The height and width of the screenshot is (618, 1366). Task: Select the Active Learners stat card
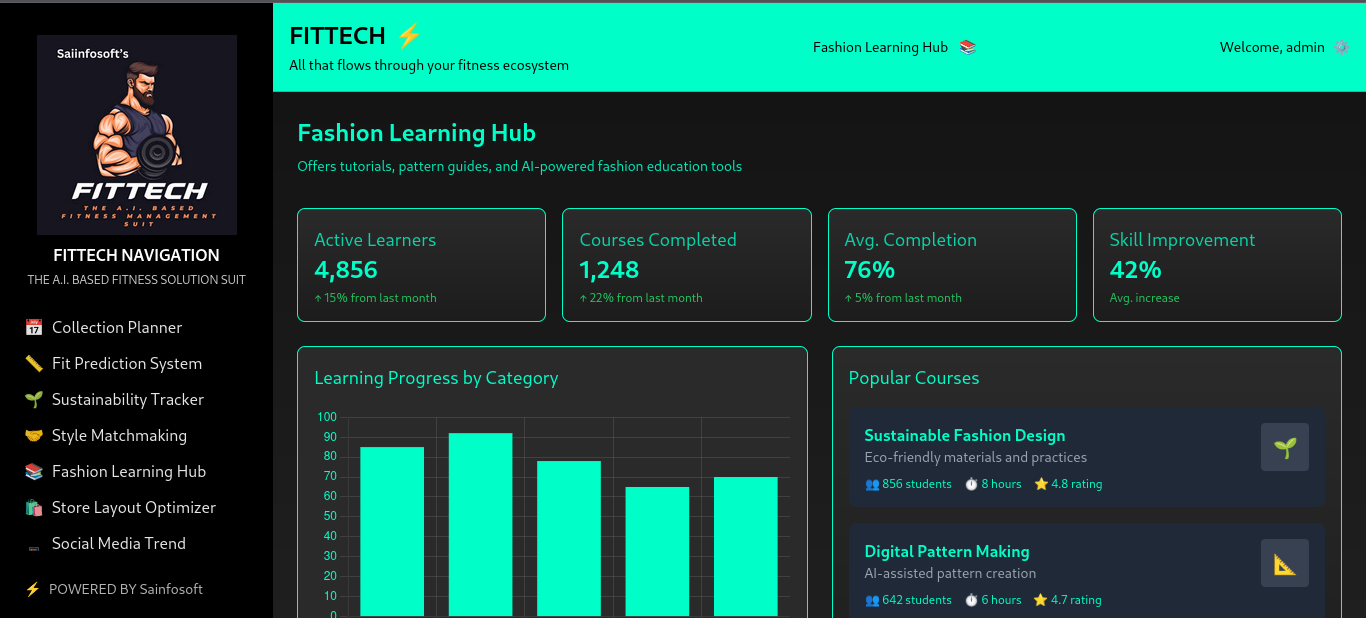[421, 265]
